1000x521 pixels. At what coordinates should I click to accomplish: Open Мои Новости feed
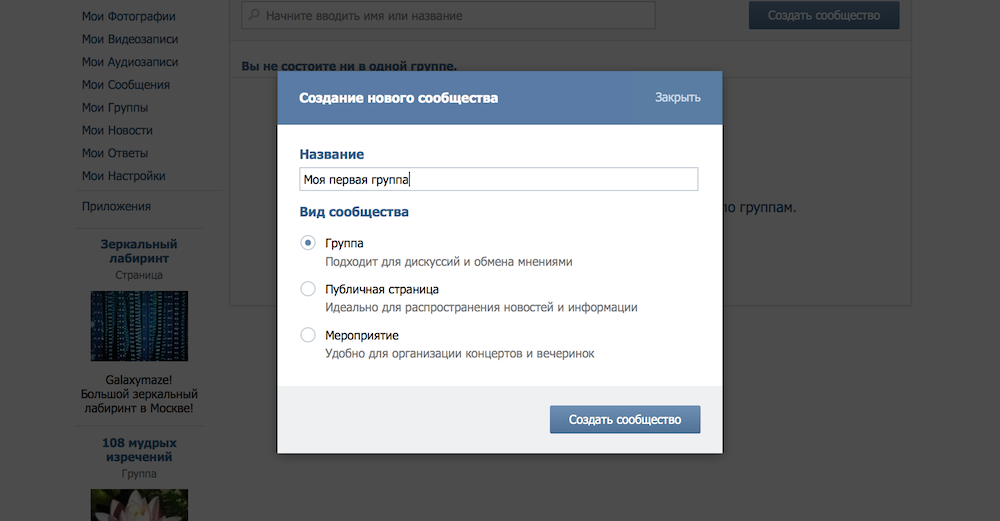tap(117, 130)
